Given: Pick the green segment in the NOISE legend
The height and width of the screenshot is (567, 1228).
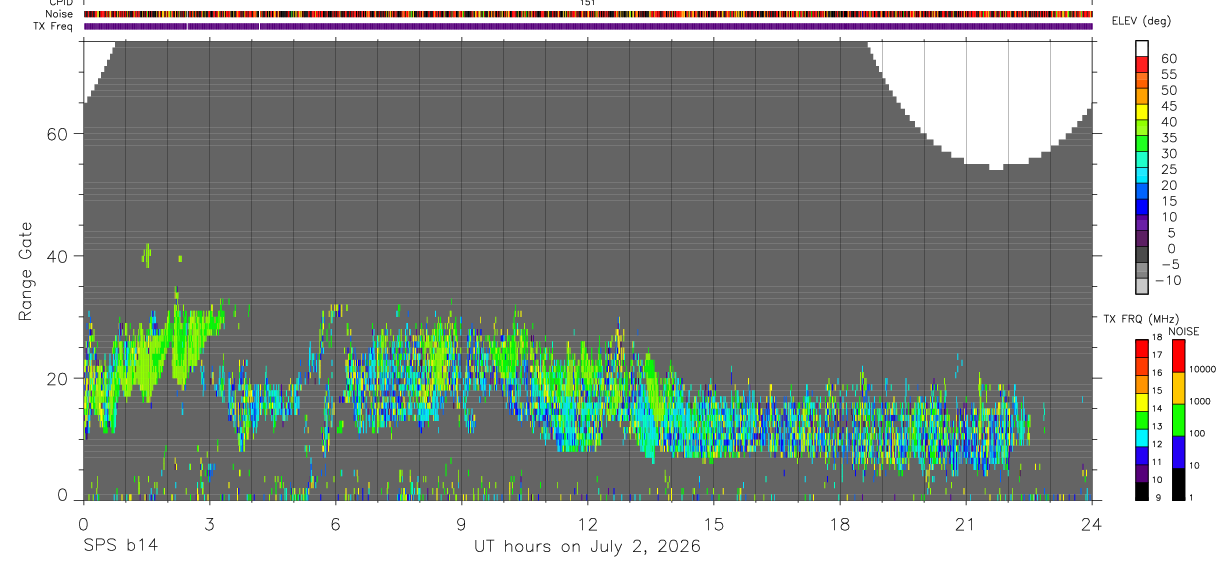Looking at the screenshot, I should [1178, 420].
